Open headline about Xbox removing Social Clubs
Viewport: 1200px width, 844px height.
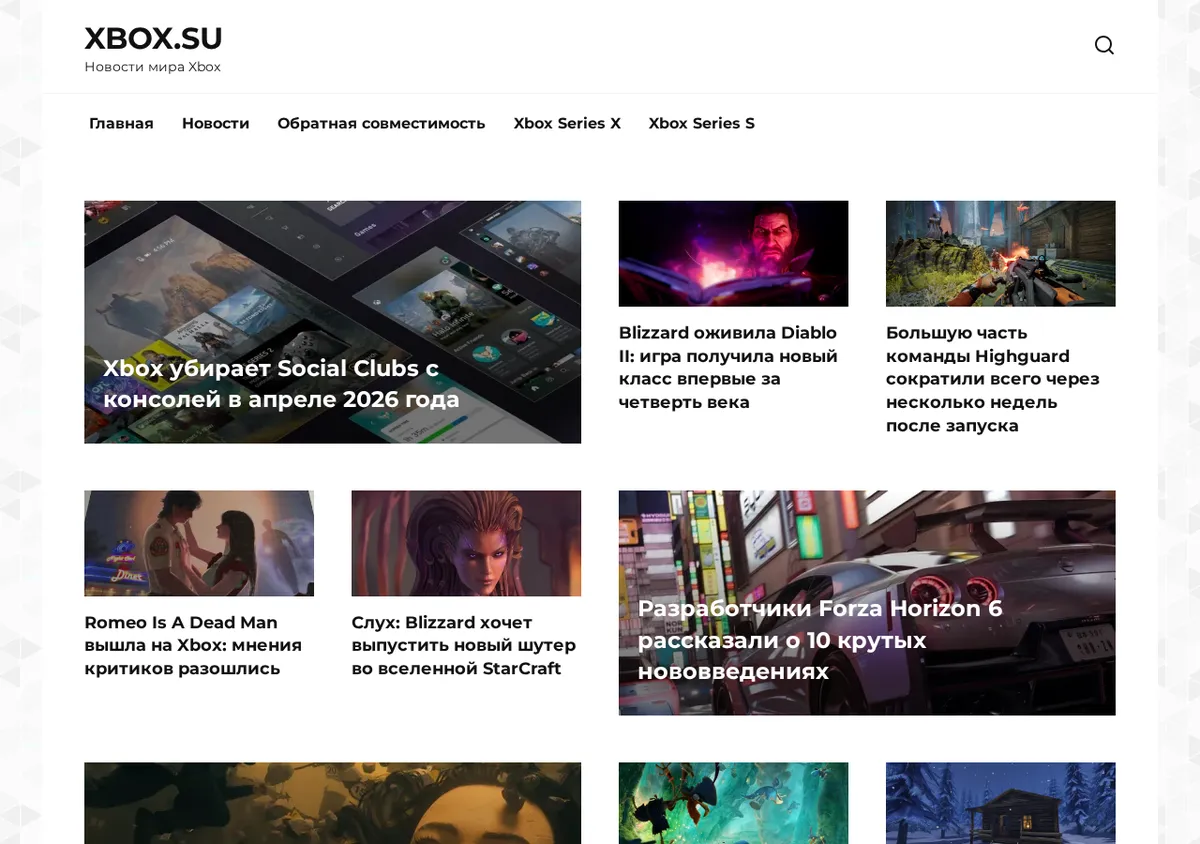click(281, 384)
